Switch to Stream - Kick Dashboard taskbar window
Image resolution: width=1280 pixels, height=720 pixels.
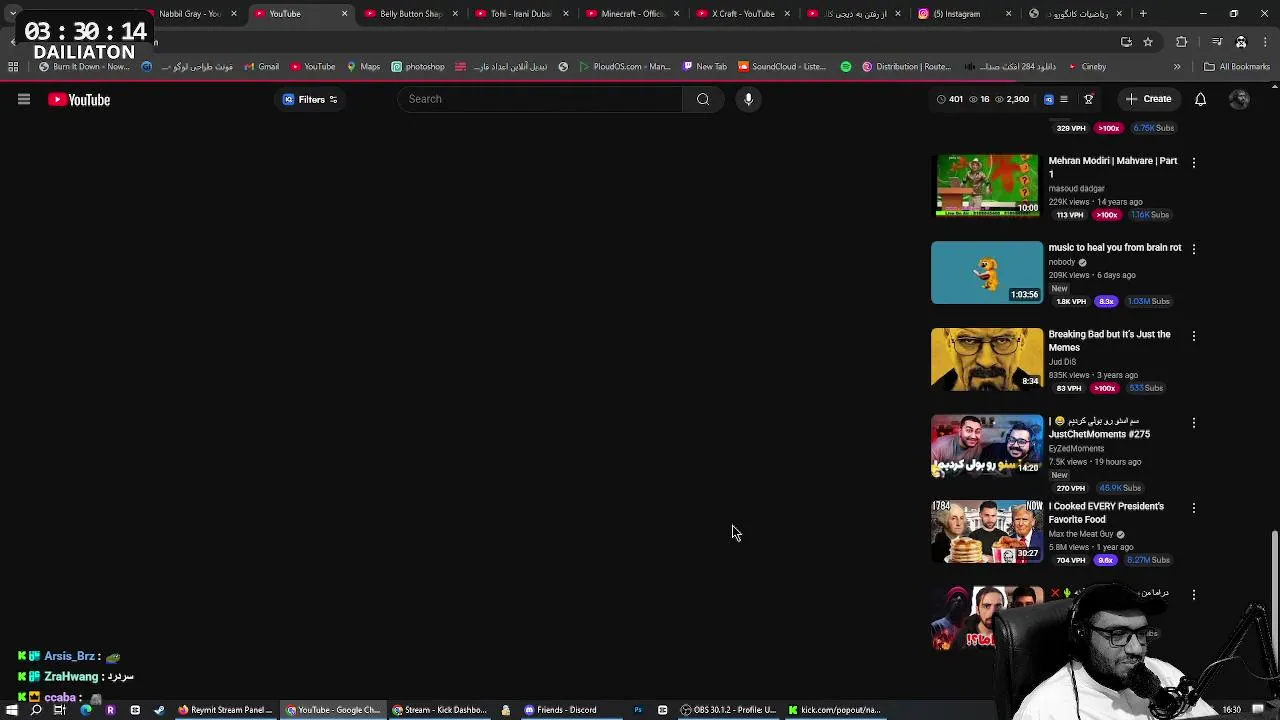[x=440, y=710]
